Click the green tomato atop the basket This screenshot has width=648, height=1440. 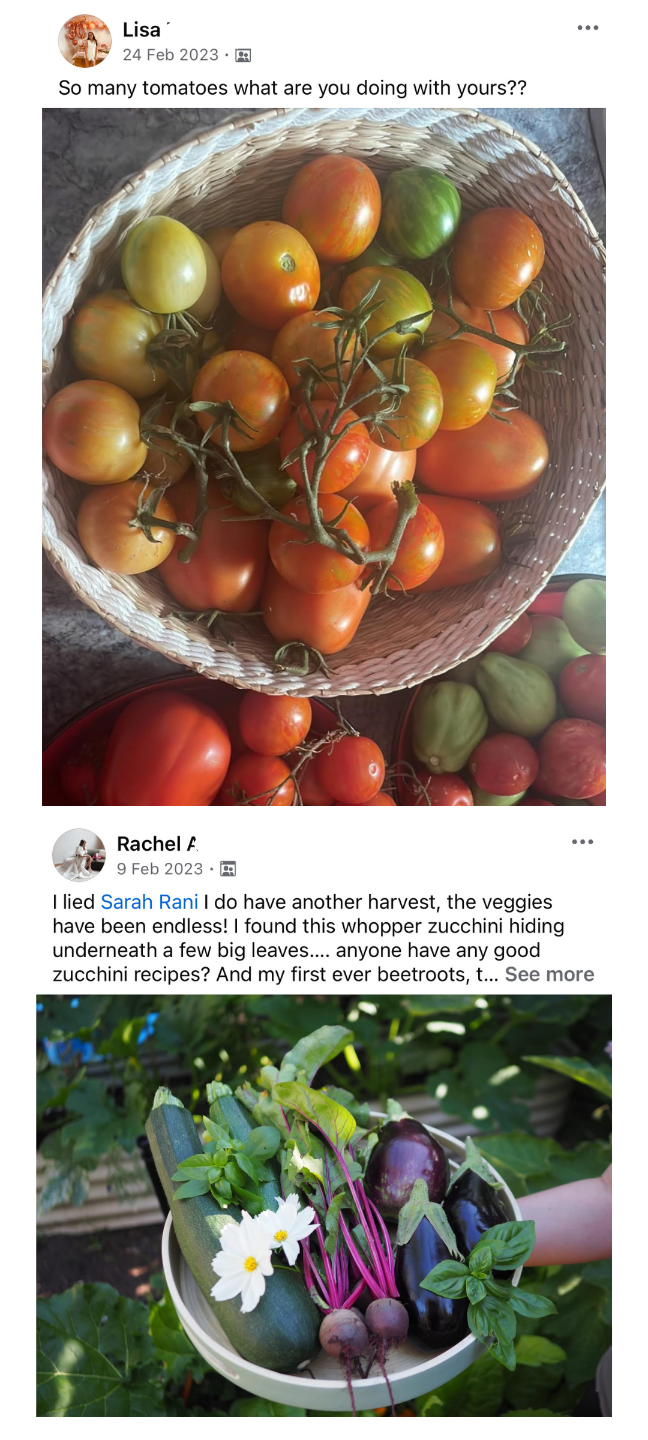click(x=420, y=211)
